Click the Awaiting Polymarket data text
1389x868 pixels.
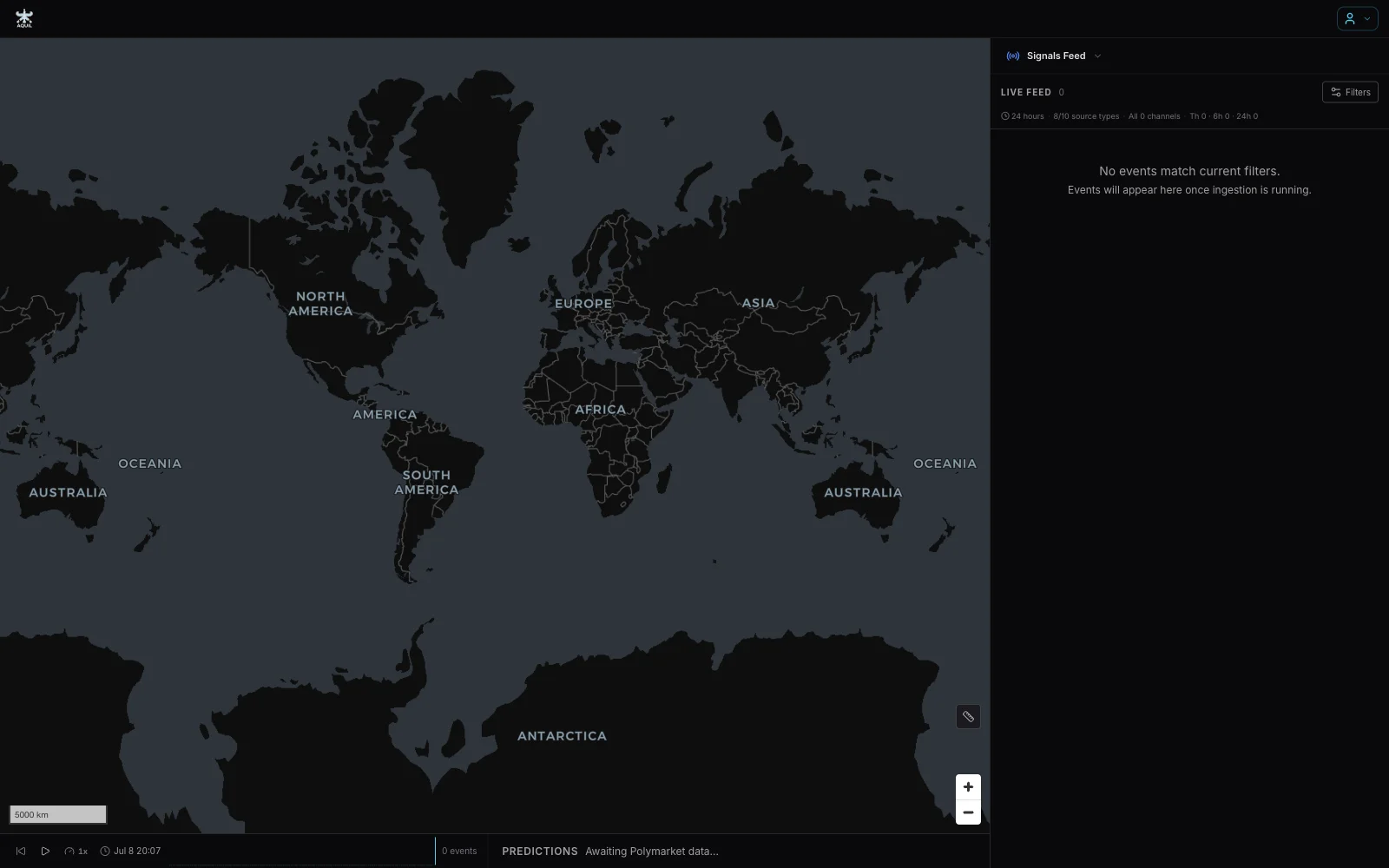tap(652, 851)
